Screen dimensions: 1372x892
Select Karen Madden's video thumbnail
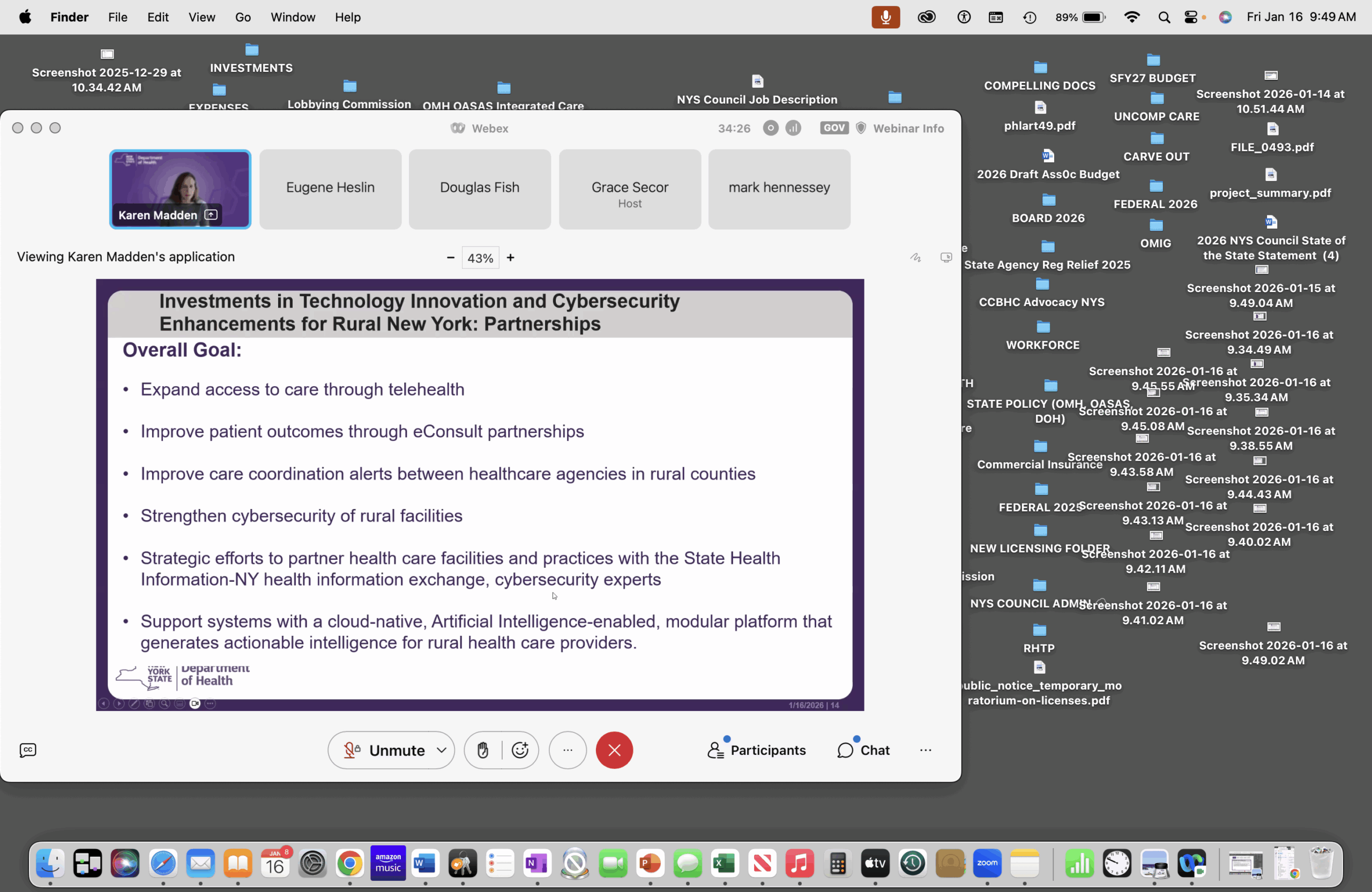(x=181, y=189)
